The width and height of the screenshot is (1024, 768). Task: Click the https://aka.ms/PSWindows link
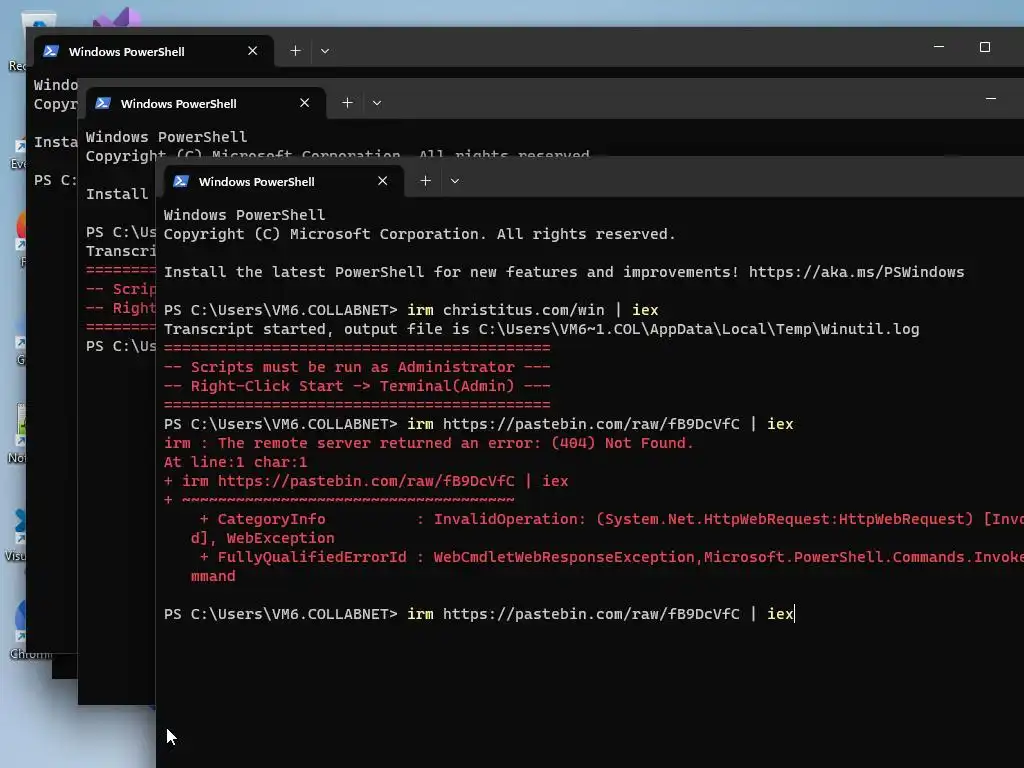856,272
